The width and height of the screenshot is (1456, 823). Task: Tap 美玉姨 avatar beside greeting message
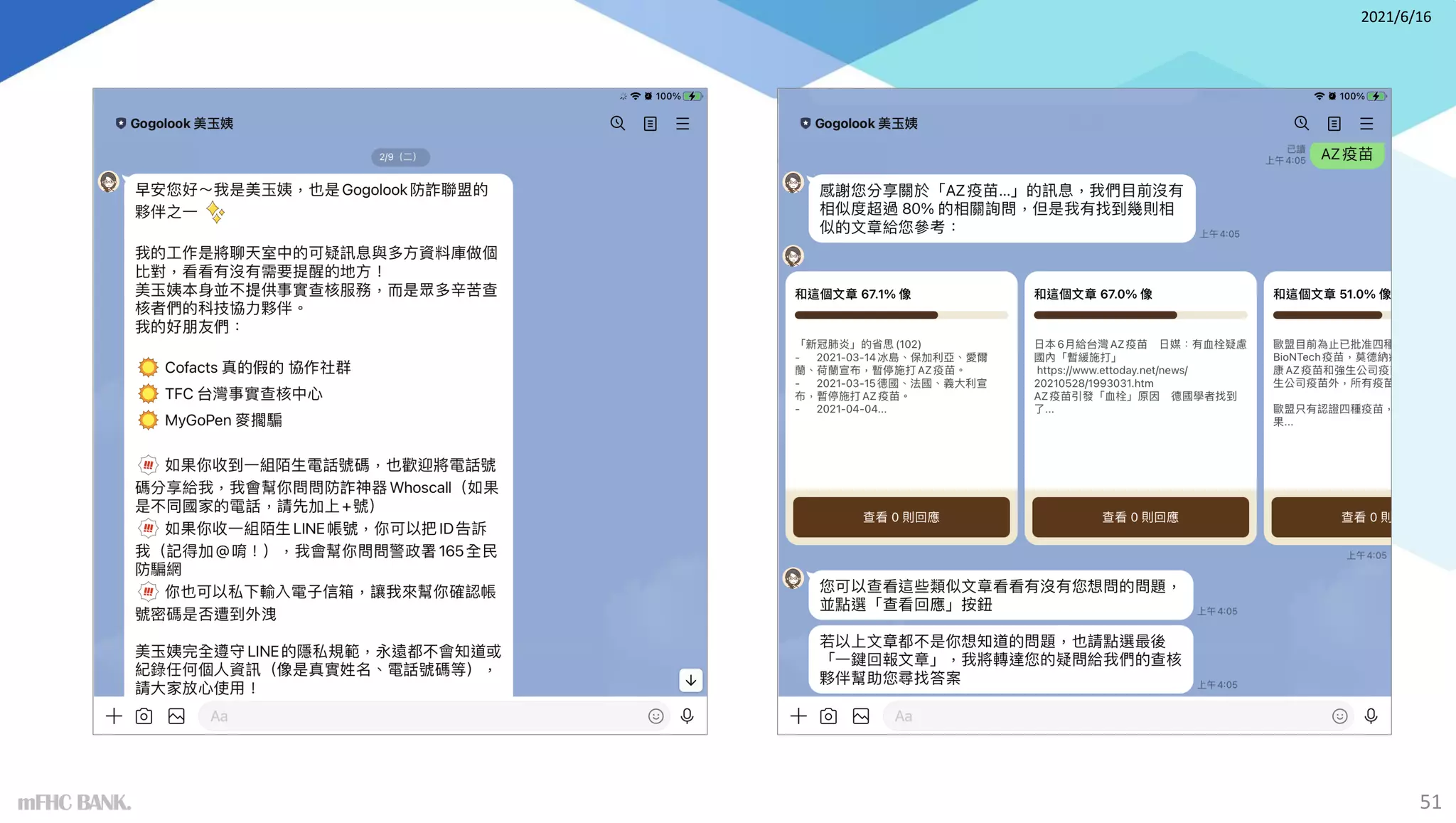tap(109, 182)
